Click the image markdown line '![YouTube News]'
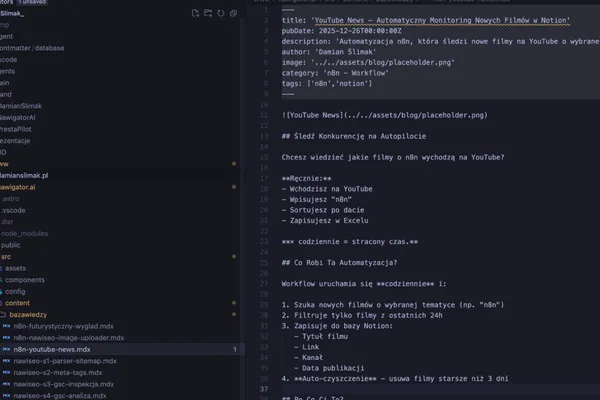 pos(384,115)
